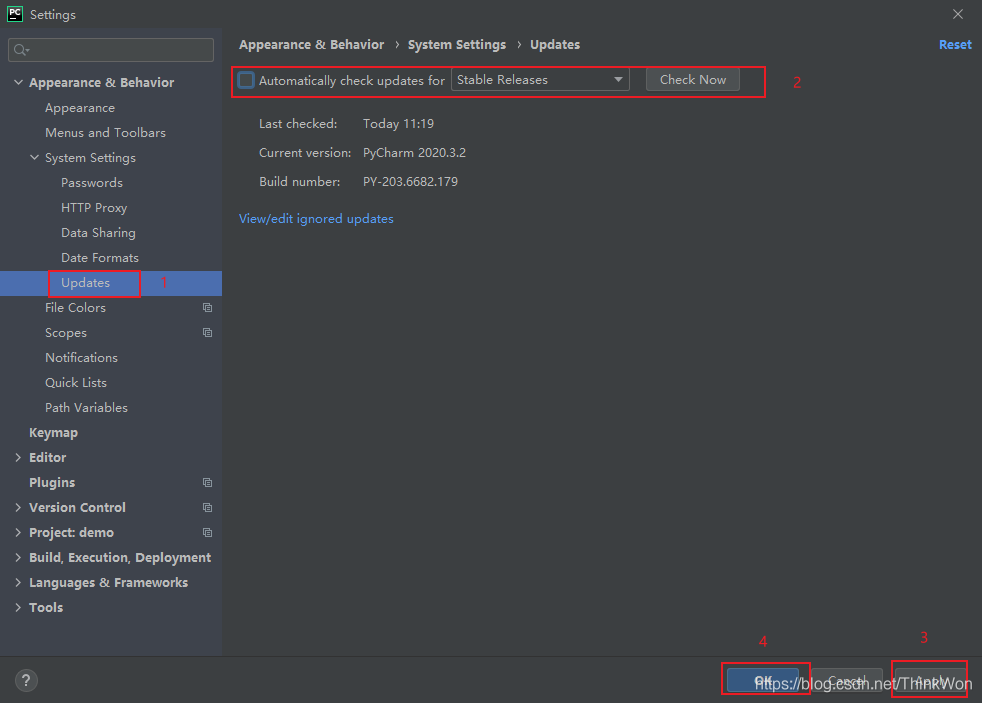982x703 pixels.
Task: Open Notifications settings page
Action: 81,357
